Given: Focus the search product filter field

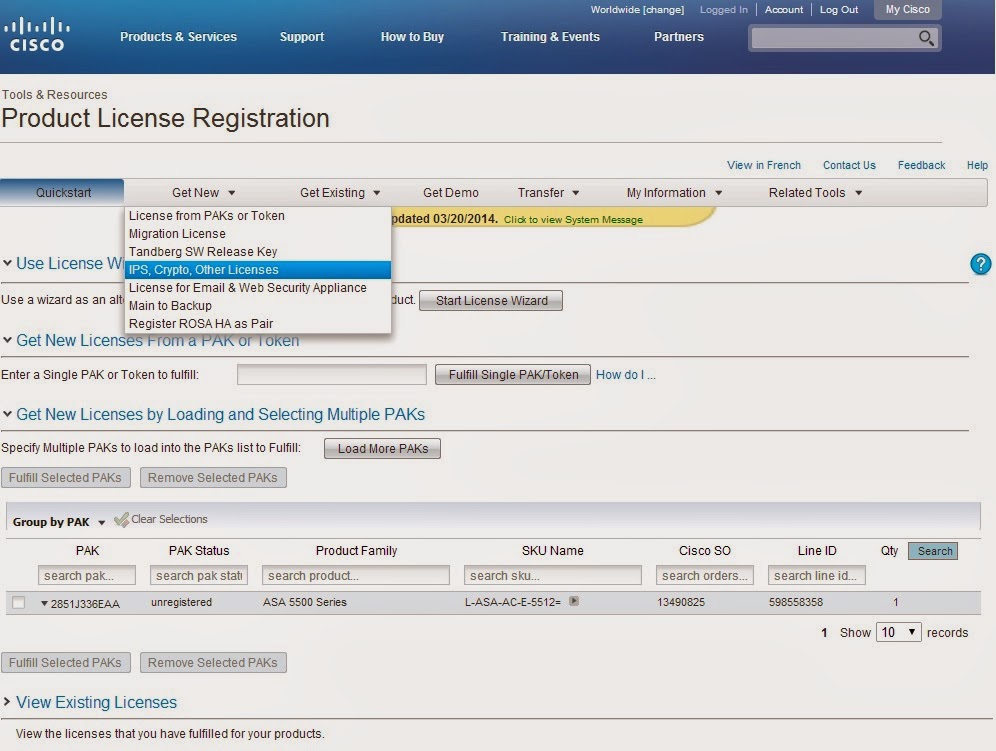Looking at the screenshot, I should pyautogui.click(x=356, y=576).
